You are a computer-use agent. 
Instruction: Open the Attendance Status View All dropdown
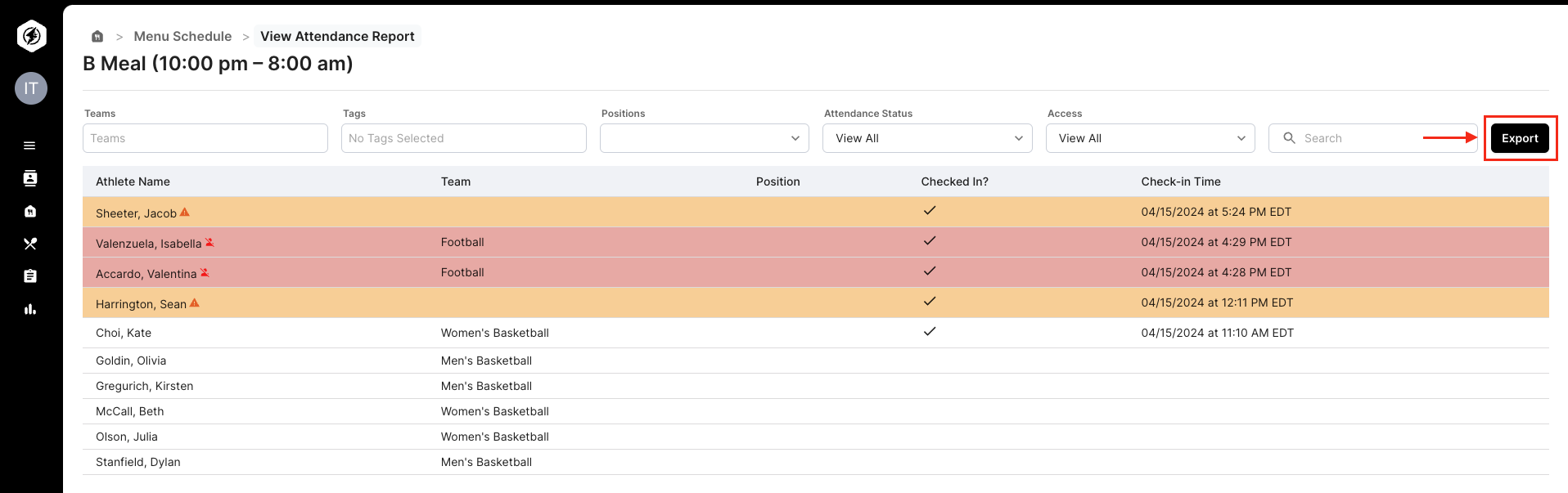[927, 138]
